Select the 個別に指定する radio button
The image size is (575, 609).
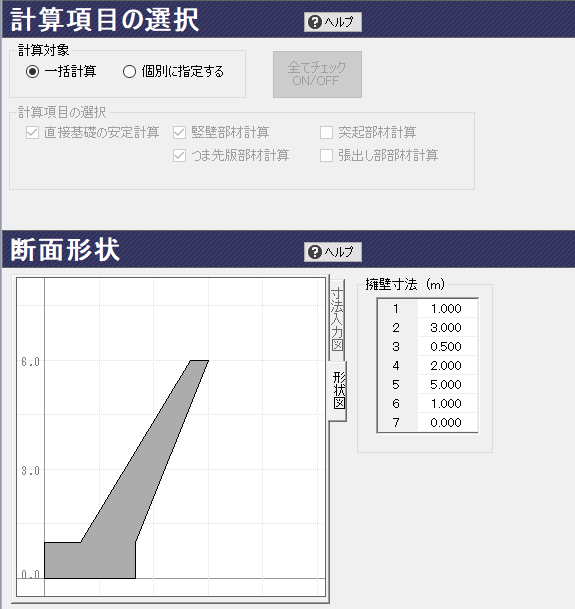point(129,71)
